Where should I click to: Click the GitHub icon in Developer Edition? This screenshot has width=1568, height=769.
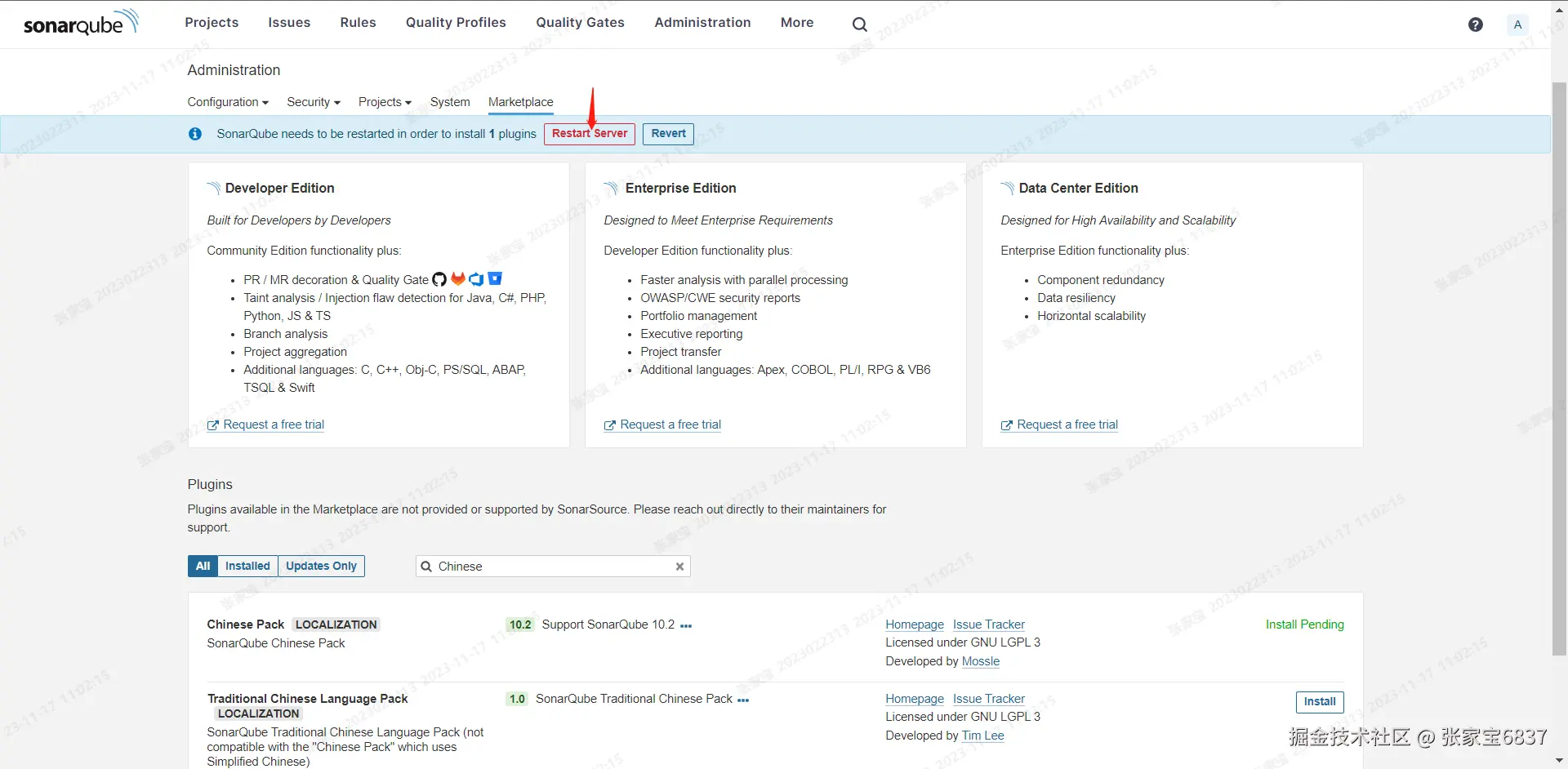pyautogui.click(x=439, y=279)
